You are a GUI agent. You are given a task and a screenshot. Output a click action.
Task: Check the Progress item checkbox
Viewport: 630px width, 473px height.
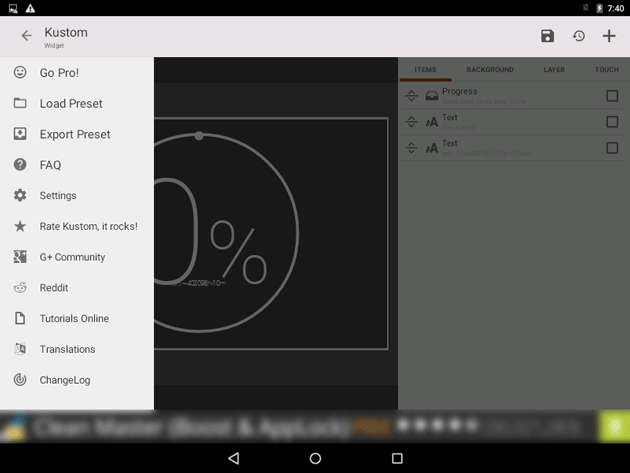pyautogui.click(x=612, y=96)
